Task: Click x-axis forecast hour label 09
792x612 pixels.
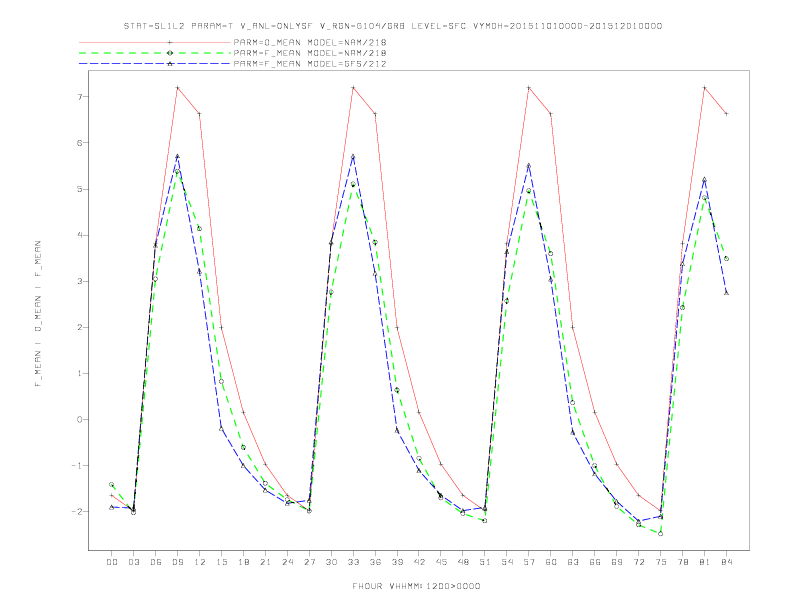Action: pos(177,562)
